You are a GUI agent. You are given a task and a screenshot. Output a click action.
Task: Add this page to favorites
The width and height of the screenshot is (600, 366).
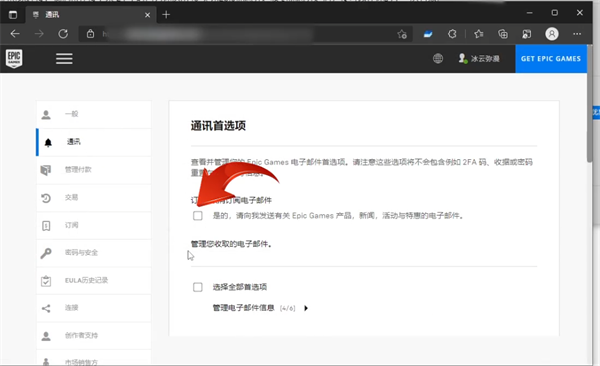coord(402,34)
